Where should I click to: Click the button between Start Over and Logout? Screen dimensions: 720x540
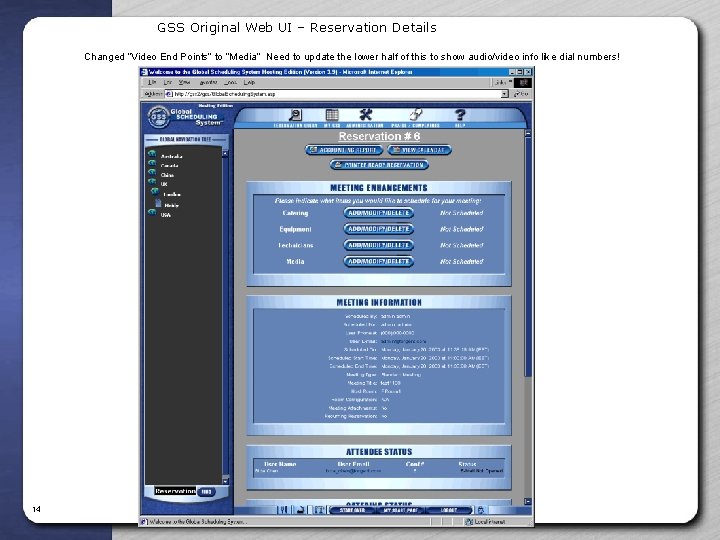[x=400, y=510]
